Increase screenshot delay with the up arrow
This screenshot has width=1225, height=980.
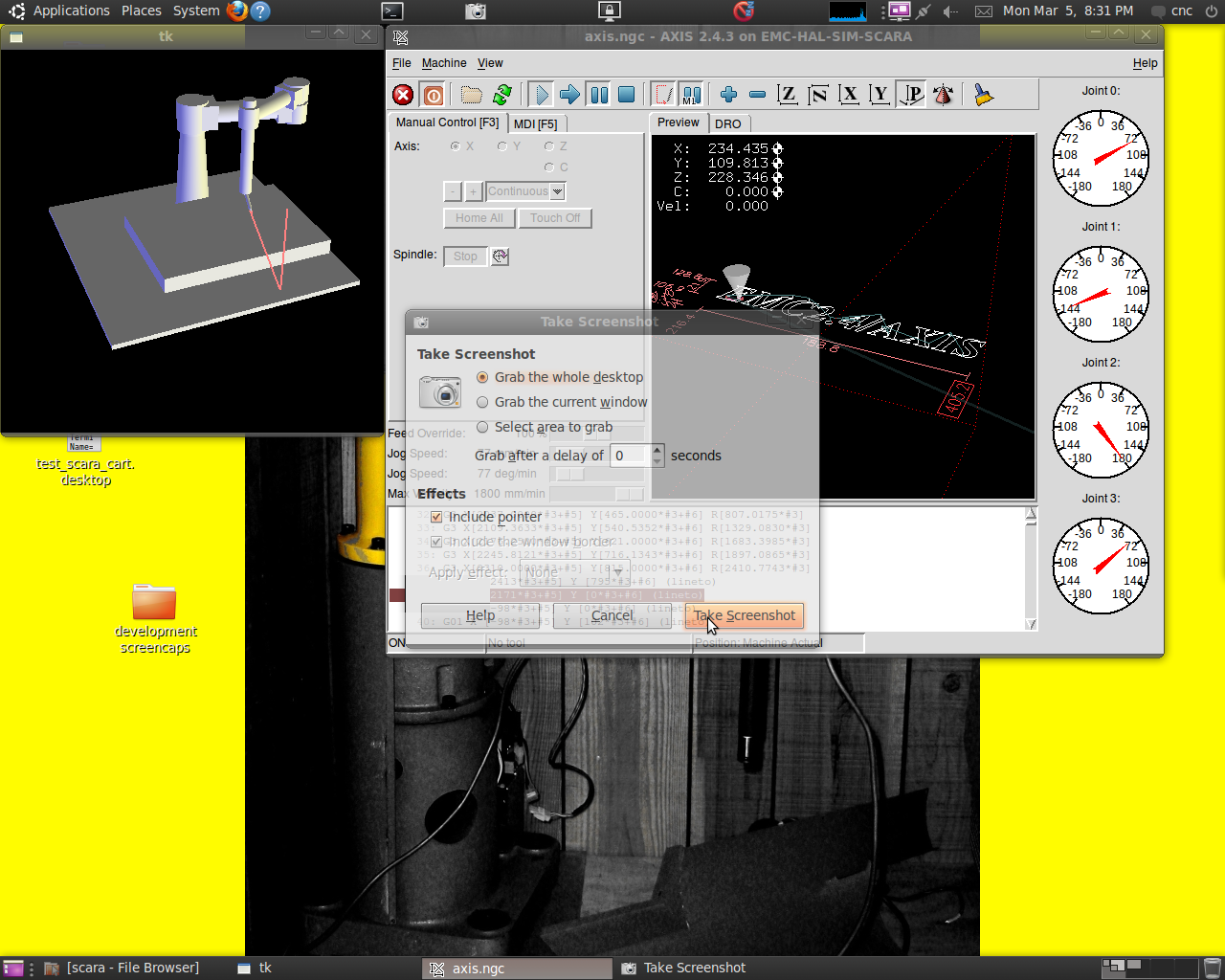[x=657, y=450]
